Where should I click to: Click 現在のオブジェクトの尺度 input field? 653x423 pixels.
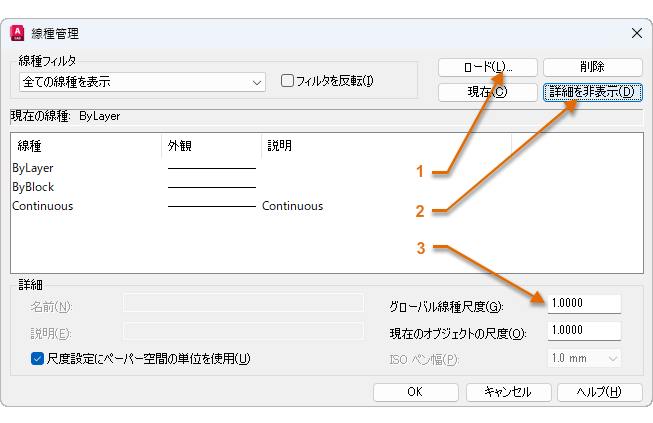pyautogui.click(x=585, y=331)
